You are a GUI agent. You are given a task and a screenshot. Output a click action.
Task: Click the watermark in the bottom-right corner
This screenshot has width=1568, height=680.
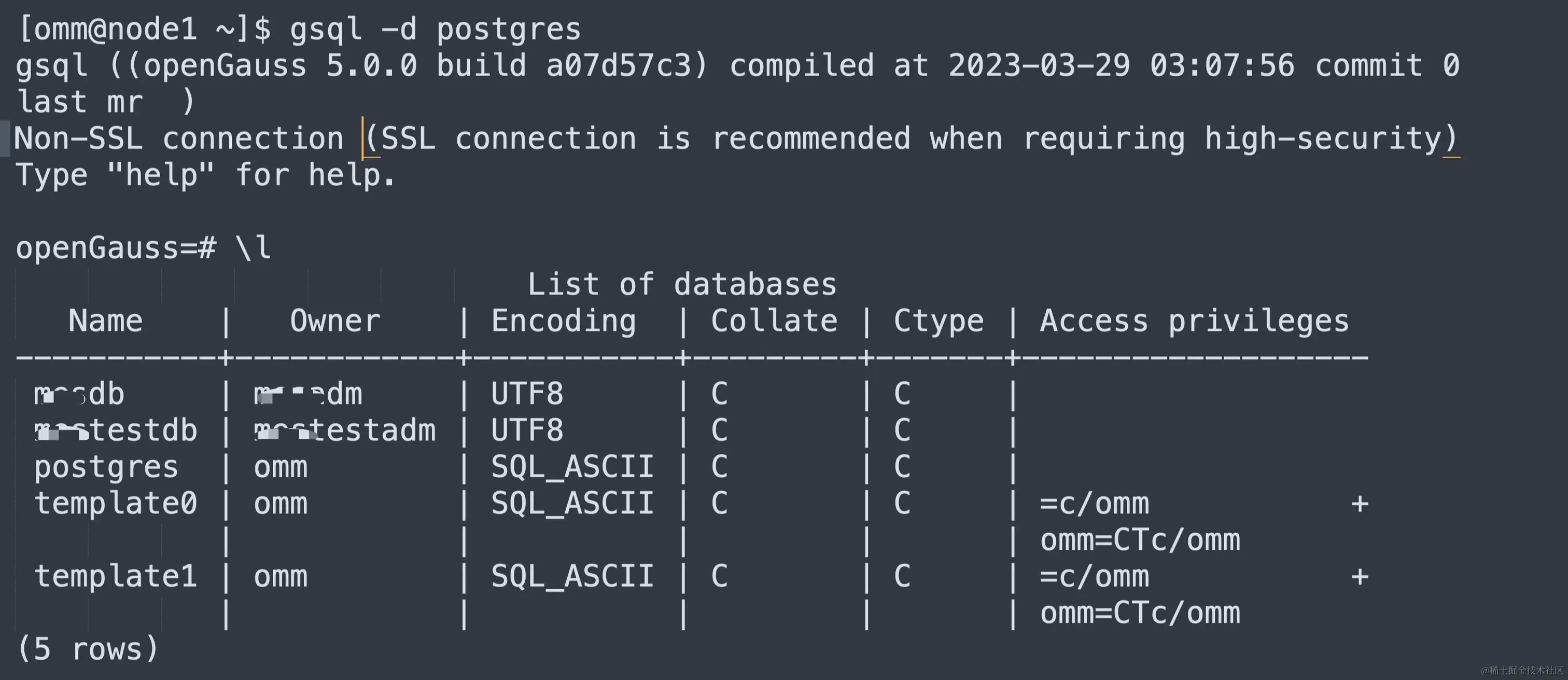pyautogui.click(x=1521, y=670)
